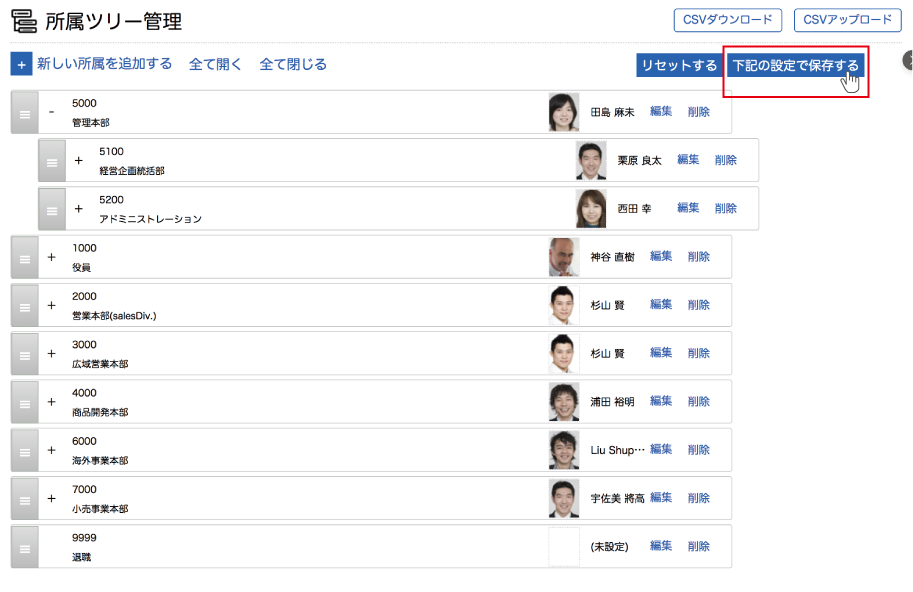The image size is (913, 592).
Task: Expand the 4000 商品開発本部 node
Action: (x=52, y=402)
